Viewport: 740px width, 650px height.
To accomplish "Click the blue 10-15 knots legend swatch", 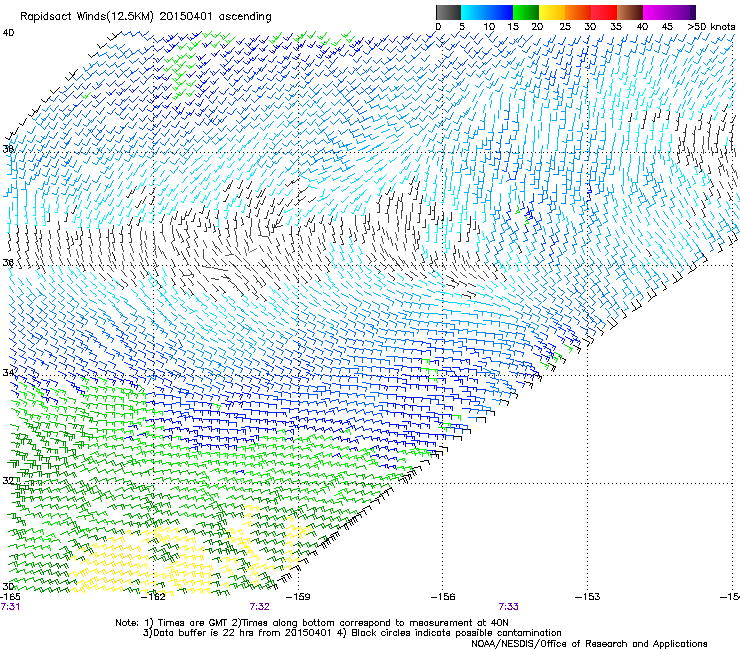I will click(x=500, y=12).
